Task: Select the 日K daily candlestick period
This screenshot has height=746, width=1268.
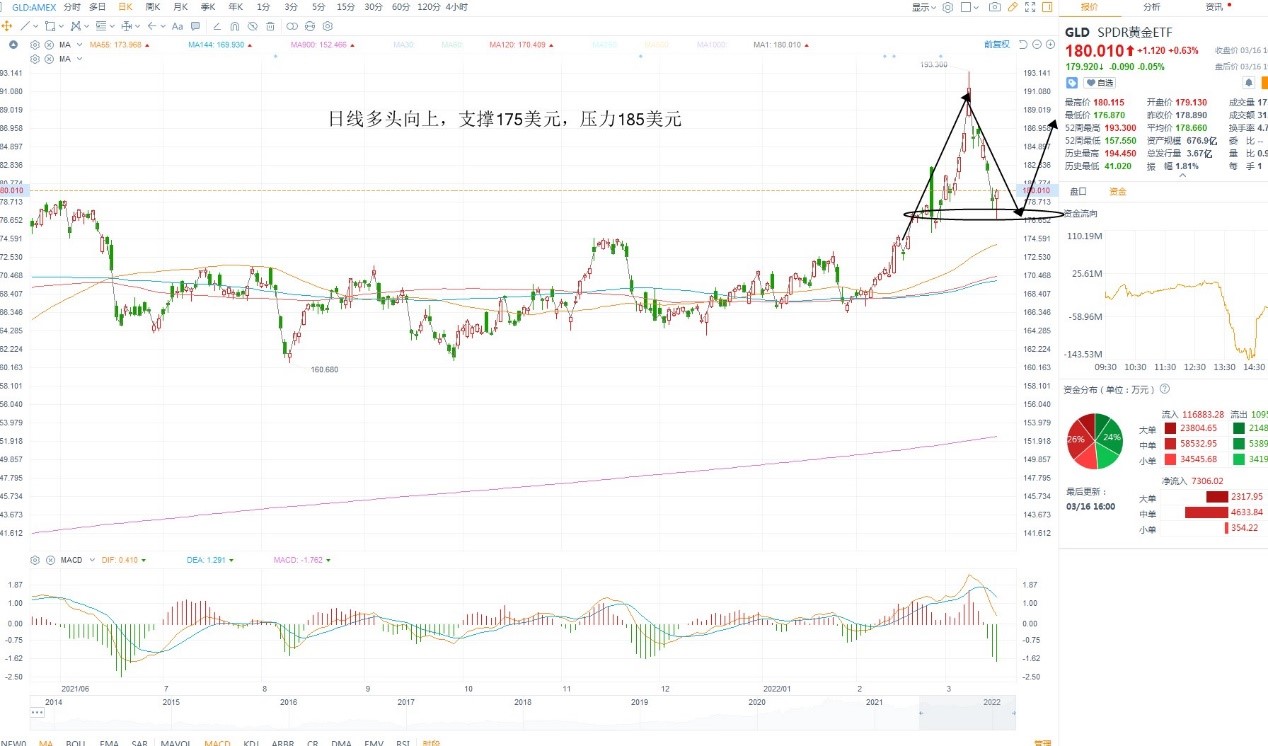Action: click(x=125, y=7)
